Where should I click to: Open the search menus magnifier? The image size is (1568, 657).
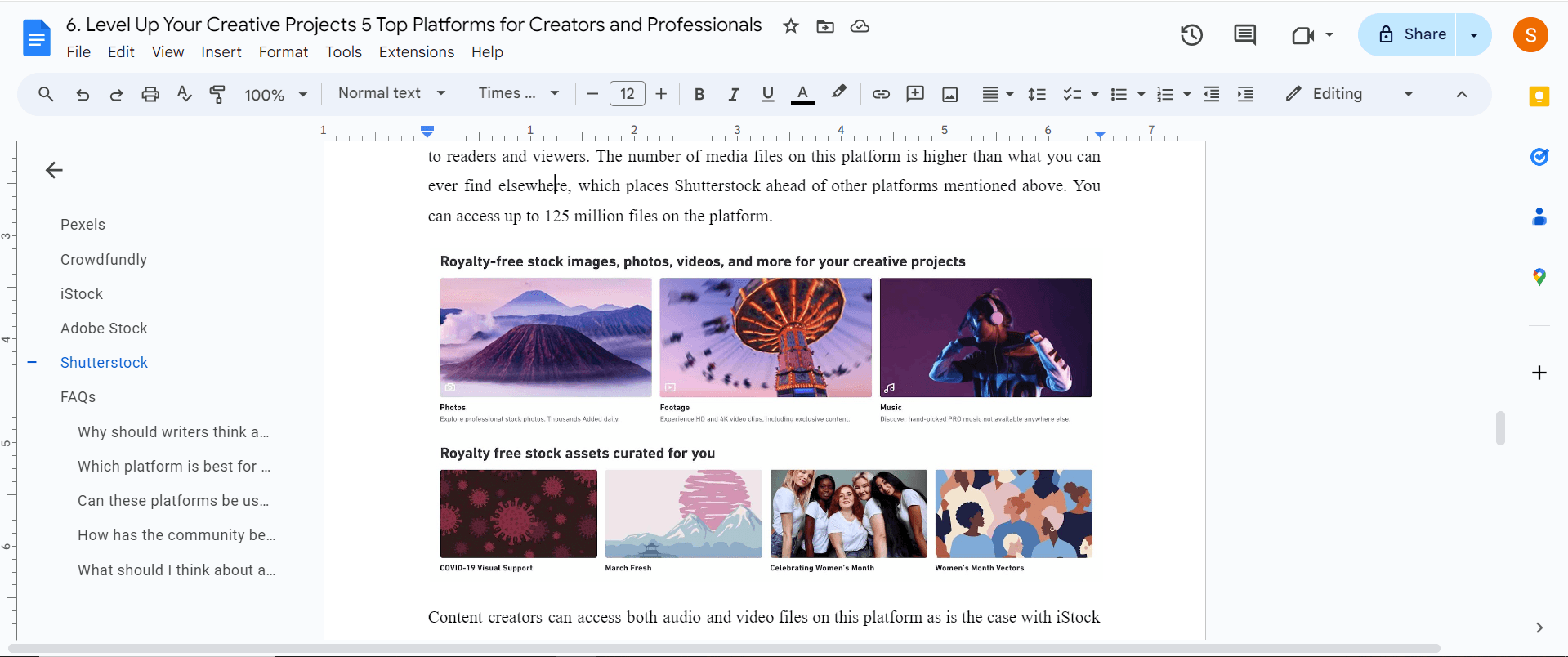pos(46,94)
